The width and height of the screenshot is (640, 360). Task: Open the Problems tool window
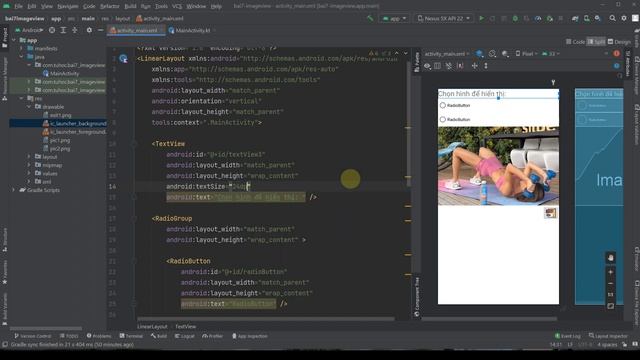pyautogui.click(x=99, y=336)
